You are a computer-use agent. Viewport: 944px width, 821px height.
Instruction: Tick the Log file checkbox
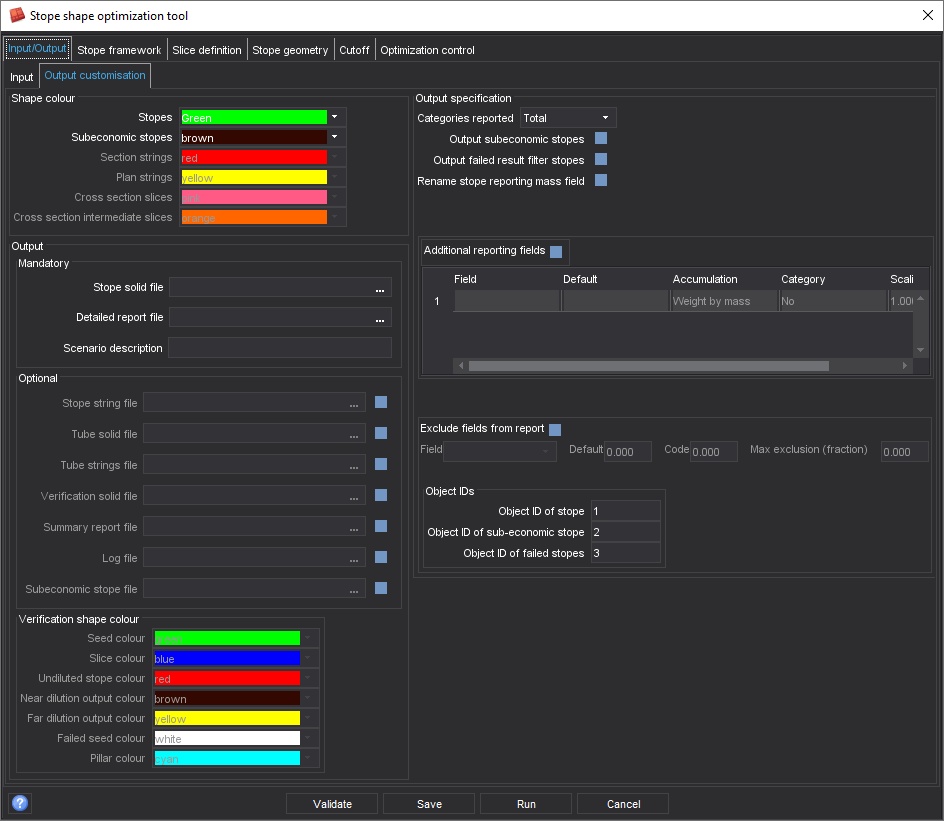[381, 557]
